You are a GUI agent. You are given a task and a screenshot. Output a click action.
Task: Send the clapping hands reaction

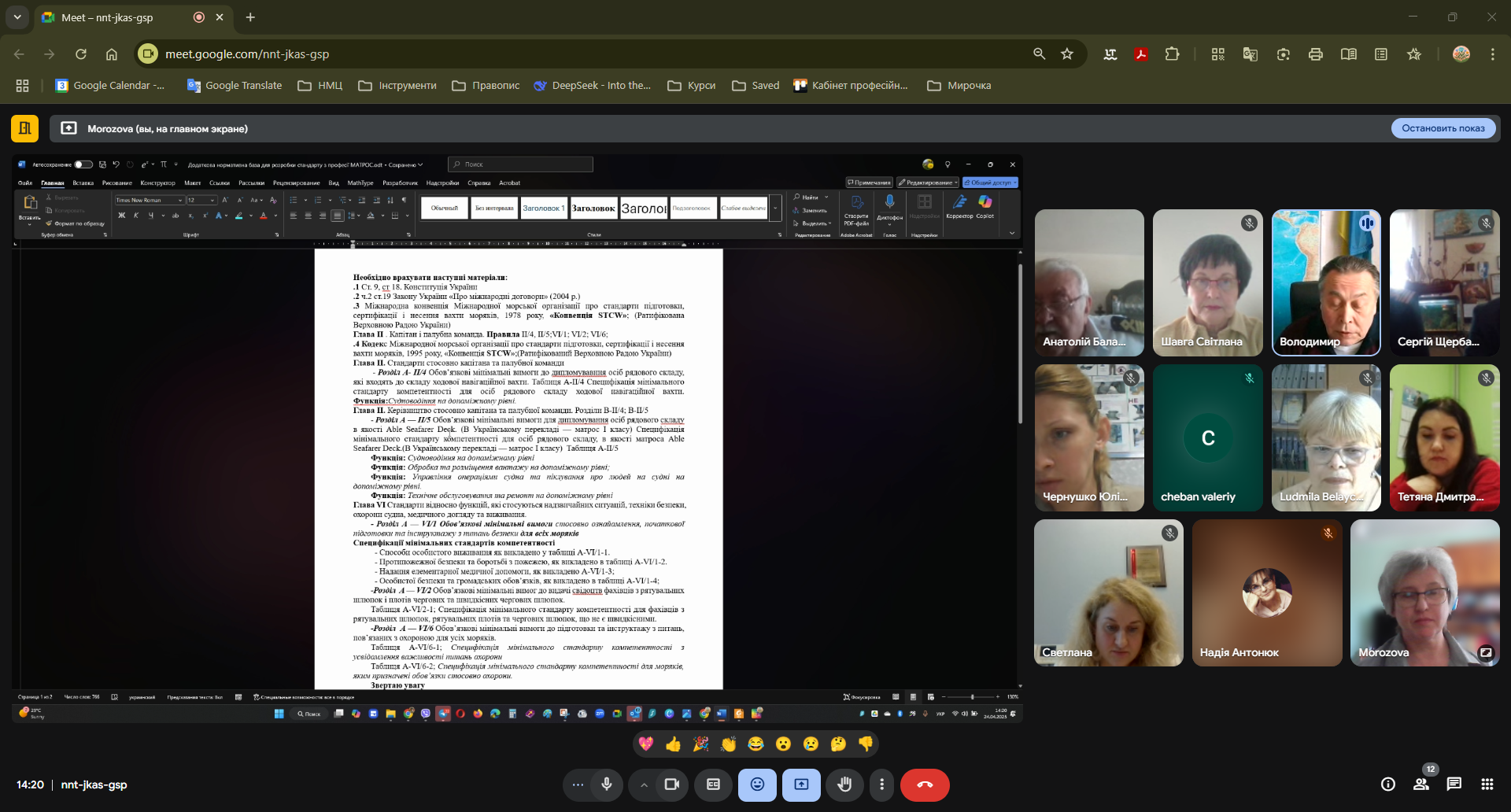tap(728, 744)
